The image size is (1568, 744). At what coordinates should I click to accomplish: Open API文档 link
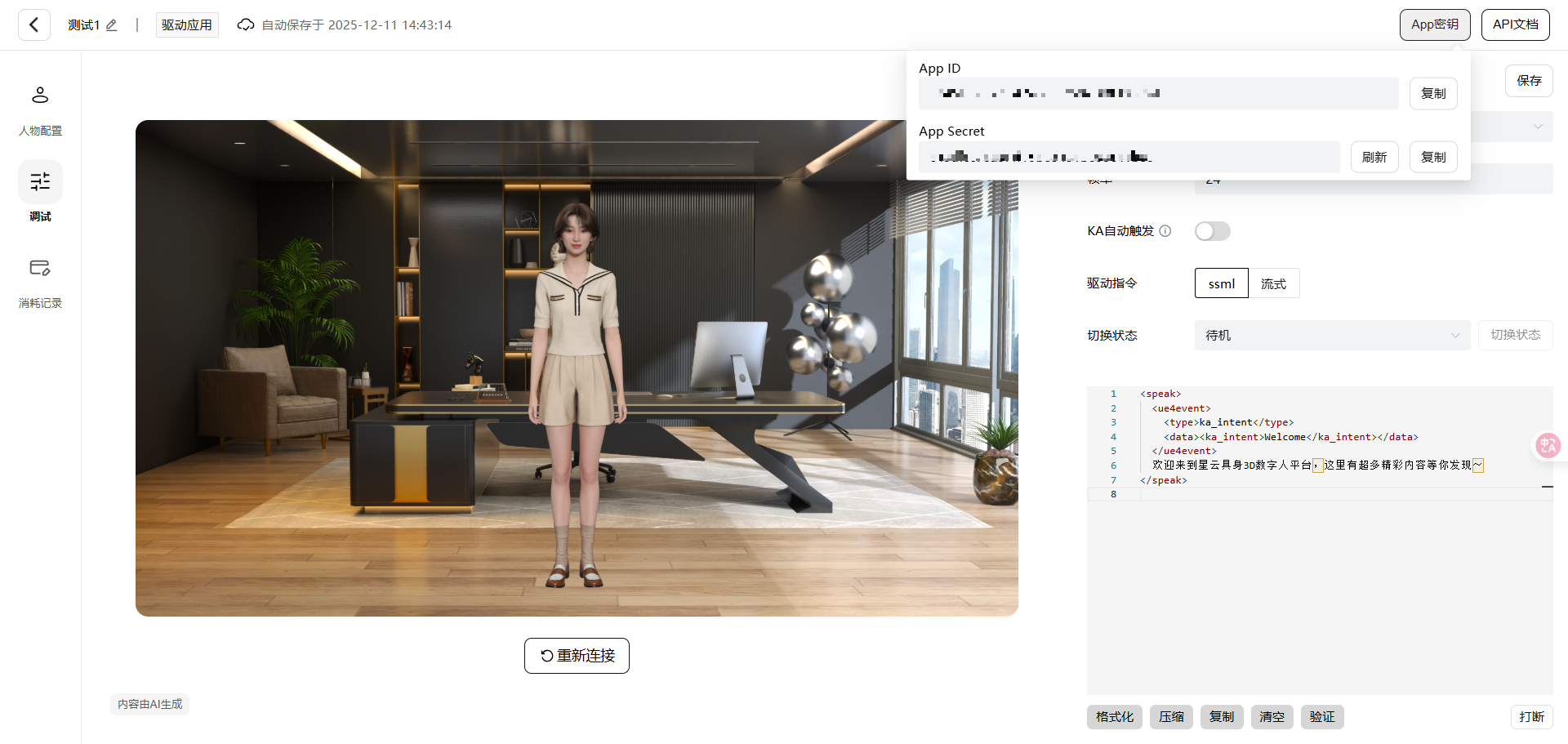pos(1516,25)
